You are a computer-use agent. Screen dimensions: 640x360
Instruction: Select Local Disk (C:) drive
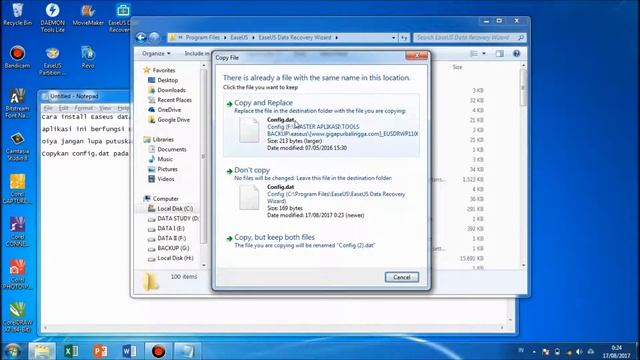tap(175, 209)
